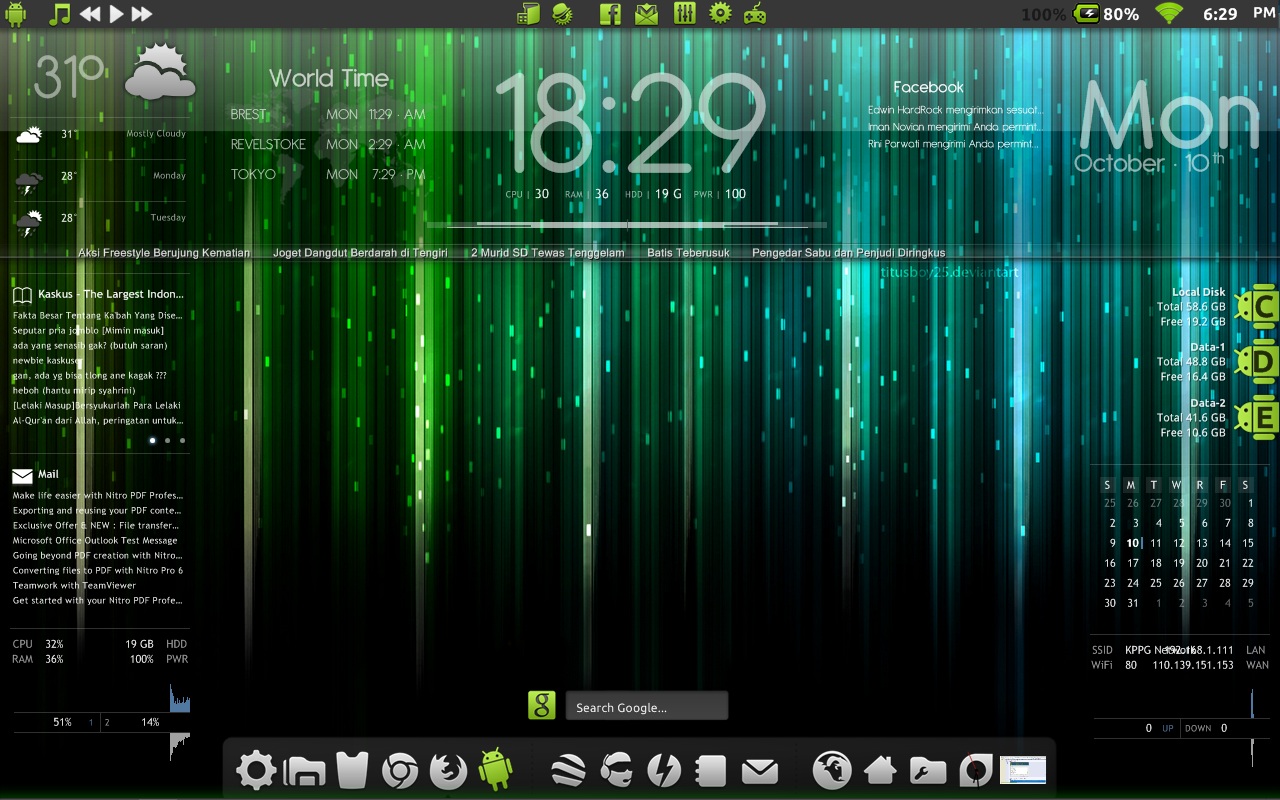Screen dimensions: 1280x800
Task: Open headline Batis Teberusuk
Action: [688, 253]
